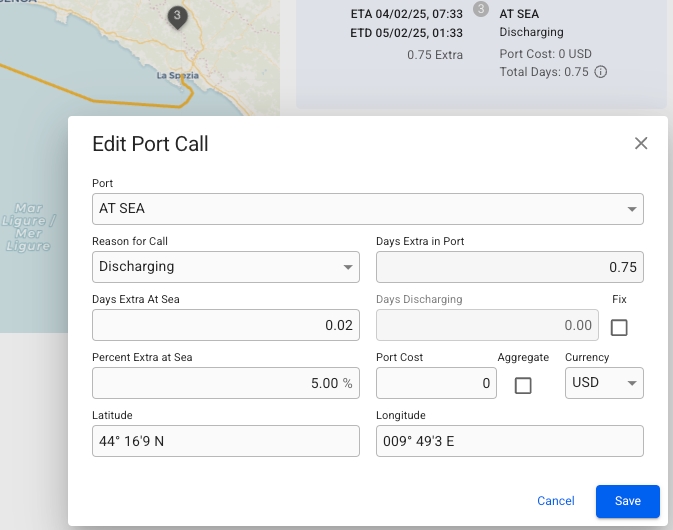Close the Edit Port Call dialog
This screenshot has width=673, height=530.
click(642, 144)
